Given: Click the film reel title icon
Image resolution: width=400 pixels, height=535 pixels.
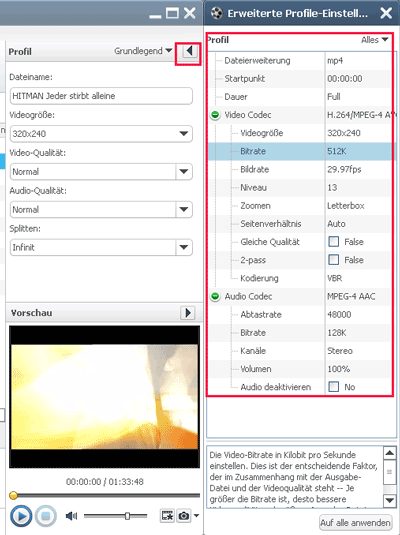Looking at the screenshot, I should (x=217, y=13).
